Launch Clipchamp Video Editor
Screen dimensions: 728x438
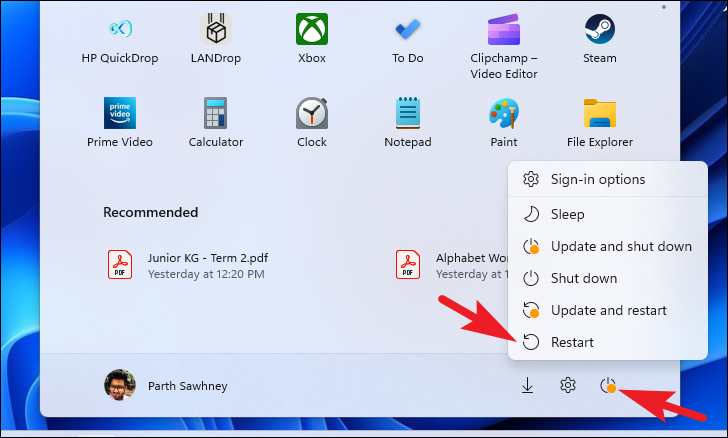pyautogui.click(x=504, y=46)
